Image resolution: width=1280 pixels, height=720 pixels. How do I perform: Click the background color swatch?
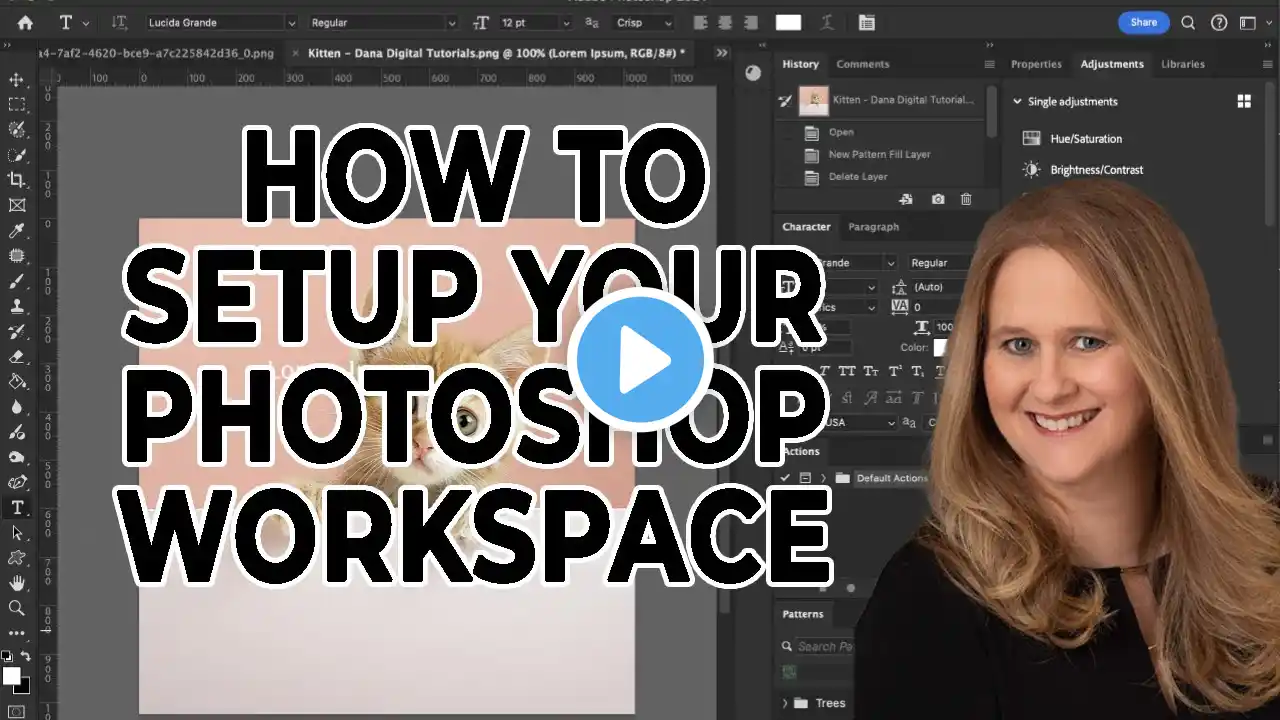(23, 687)
